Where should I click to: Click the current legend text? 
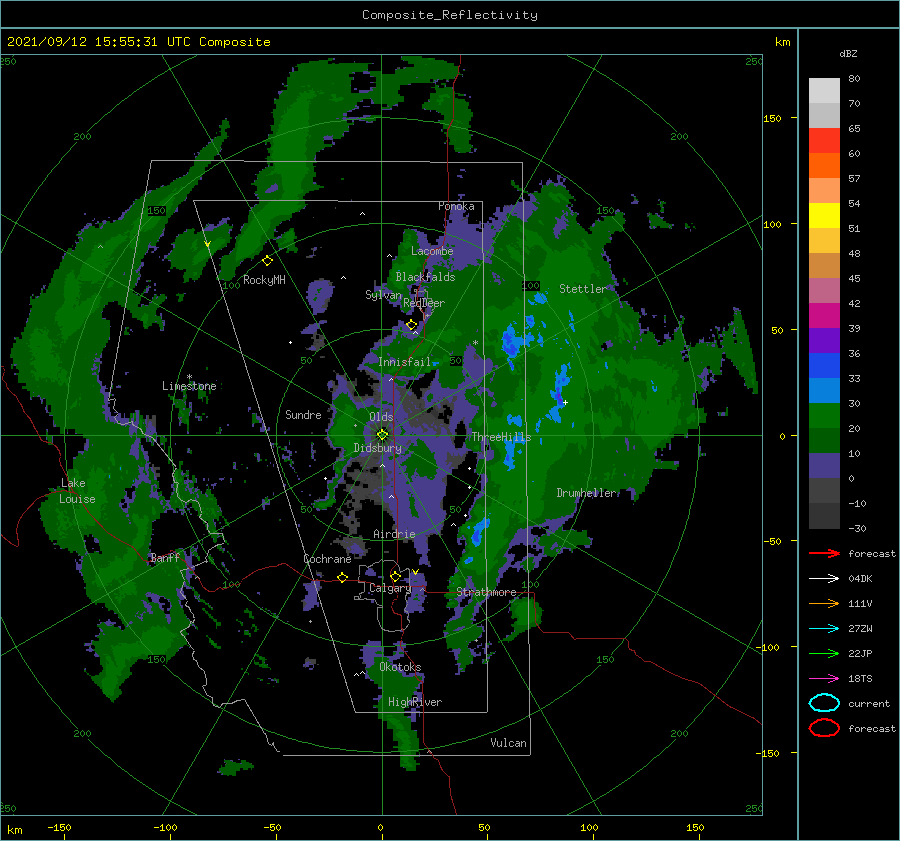coord(869,703)
